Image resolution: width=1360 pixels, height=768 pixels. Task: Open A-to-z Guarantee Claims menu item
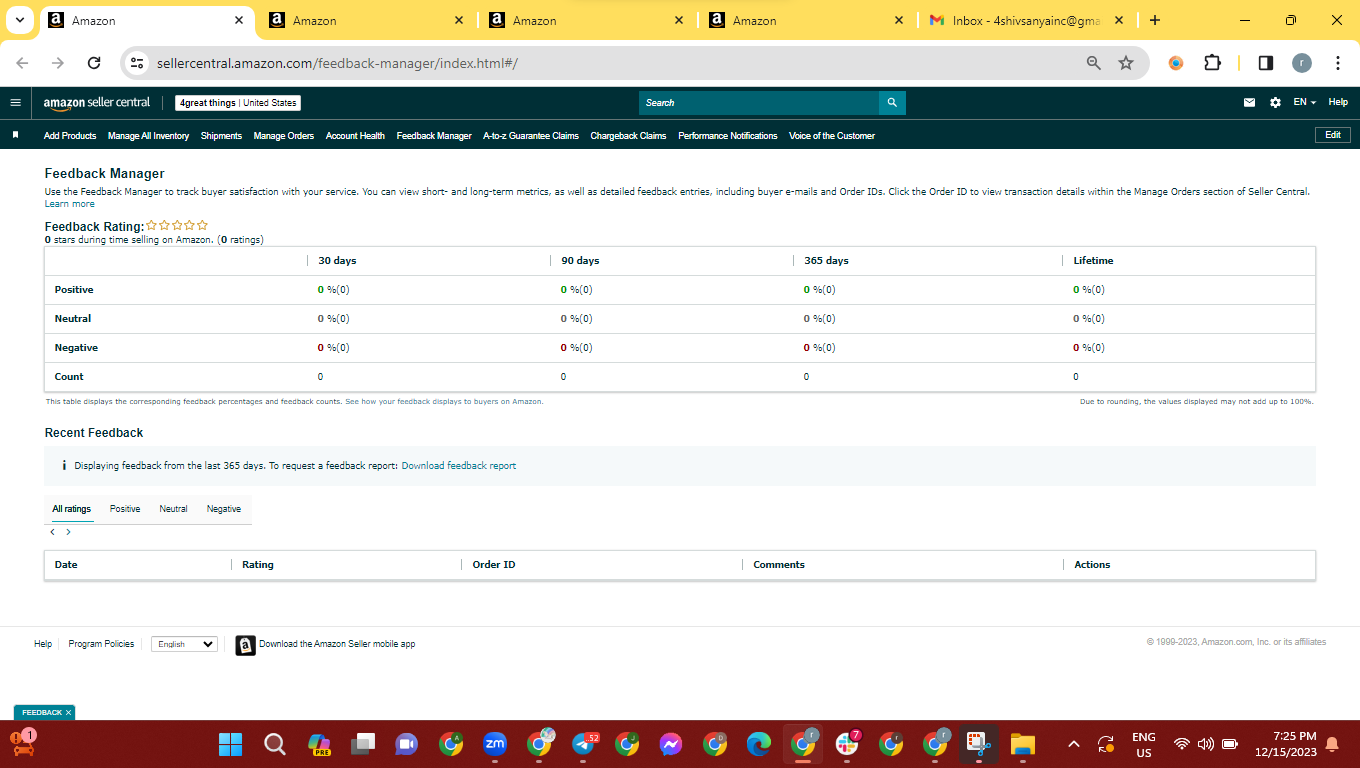click(x=531, y=136)
